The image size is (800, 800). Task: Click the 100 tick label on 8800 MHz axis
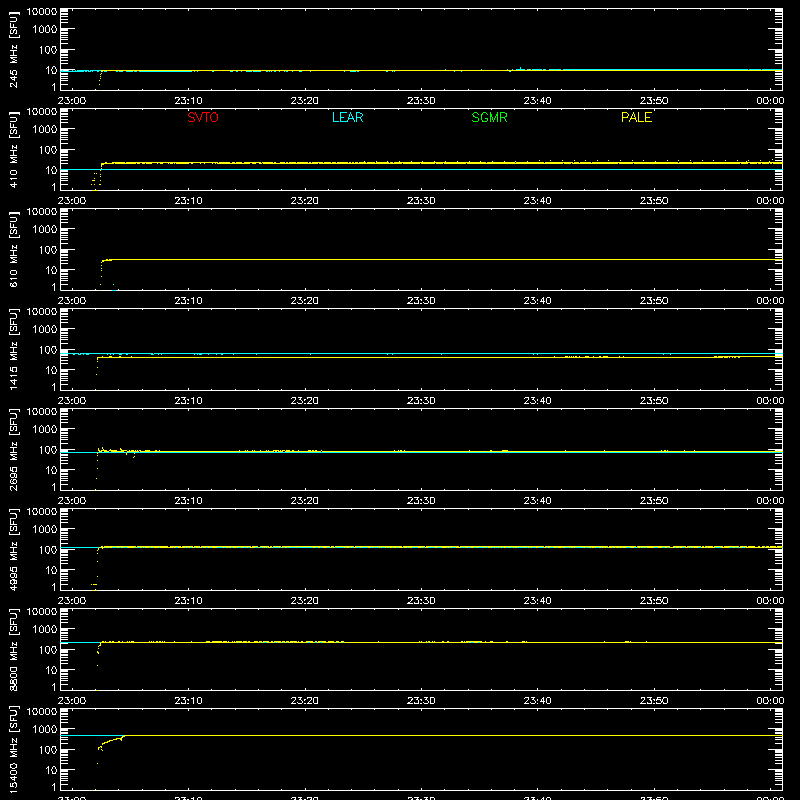48,650
